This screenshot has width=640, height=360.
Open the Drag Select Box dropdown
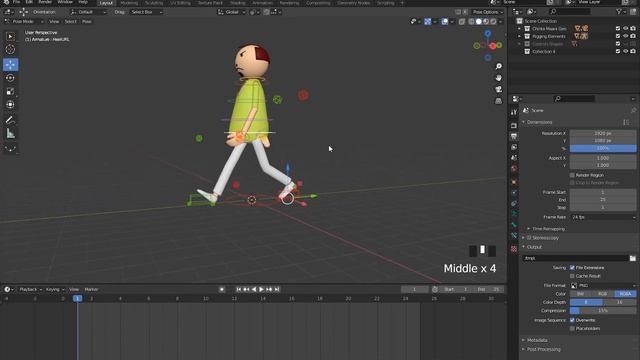pos(147,12)
